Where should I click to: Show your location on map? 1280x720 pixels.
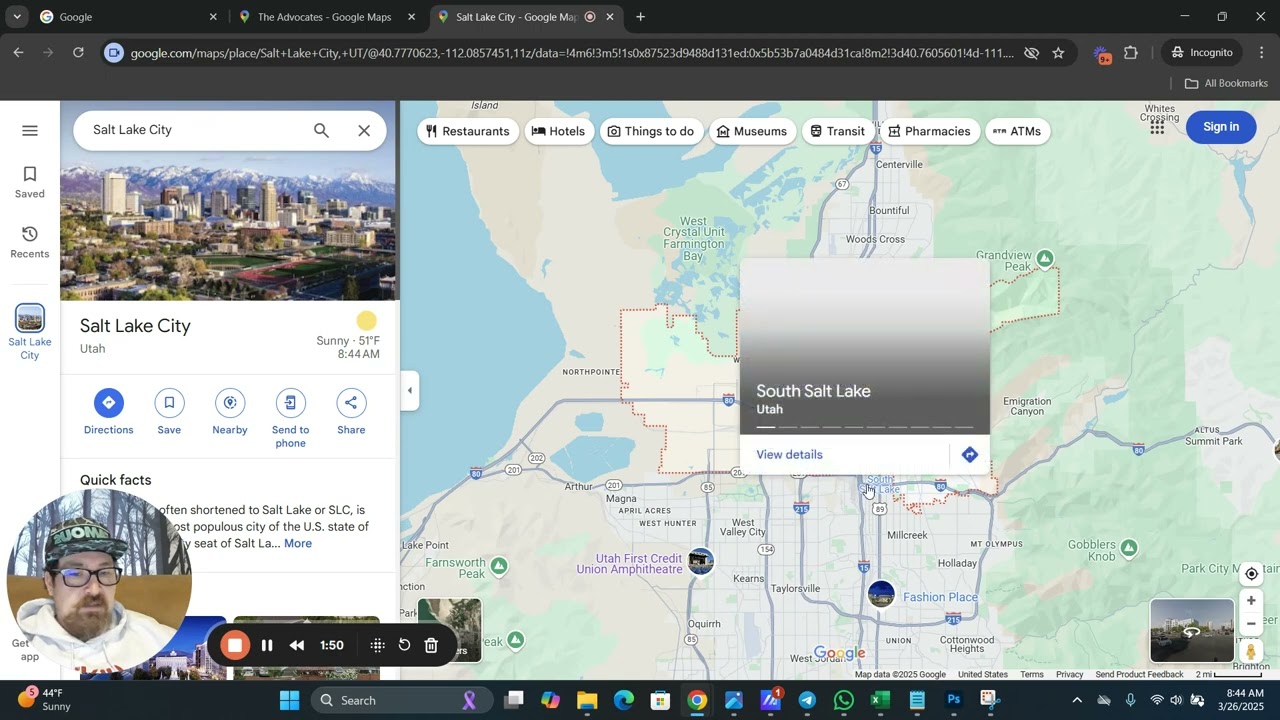click(1251, 574)
